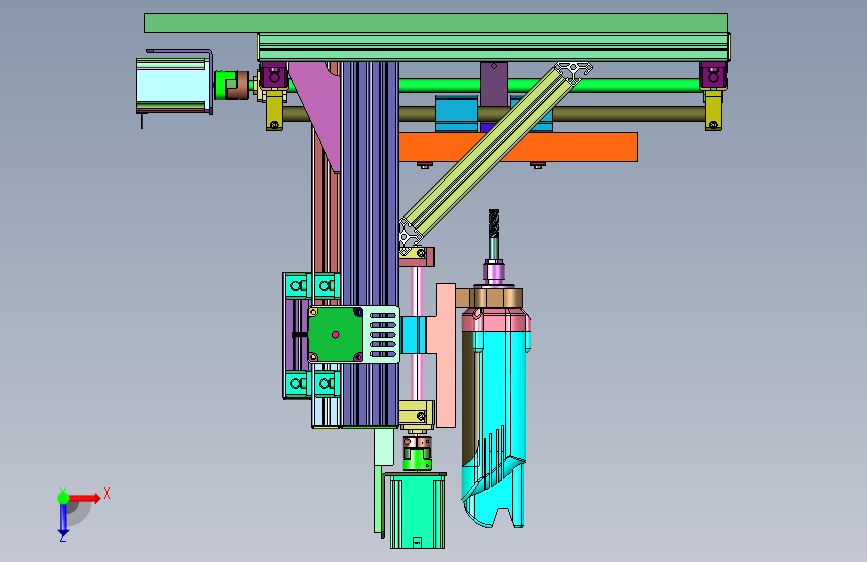Select the left purple bearing block under the beam
The image size is (867, 562).
pyautogui.click(x=273, y=75)
